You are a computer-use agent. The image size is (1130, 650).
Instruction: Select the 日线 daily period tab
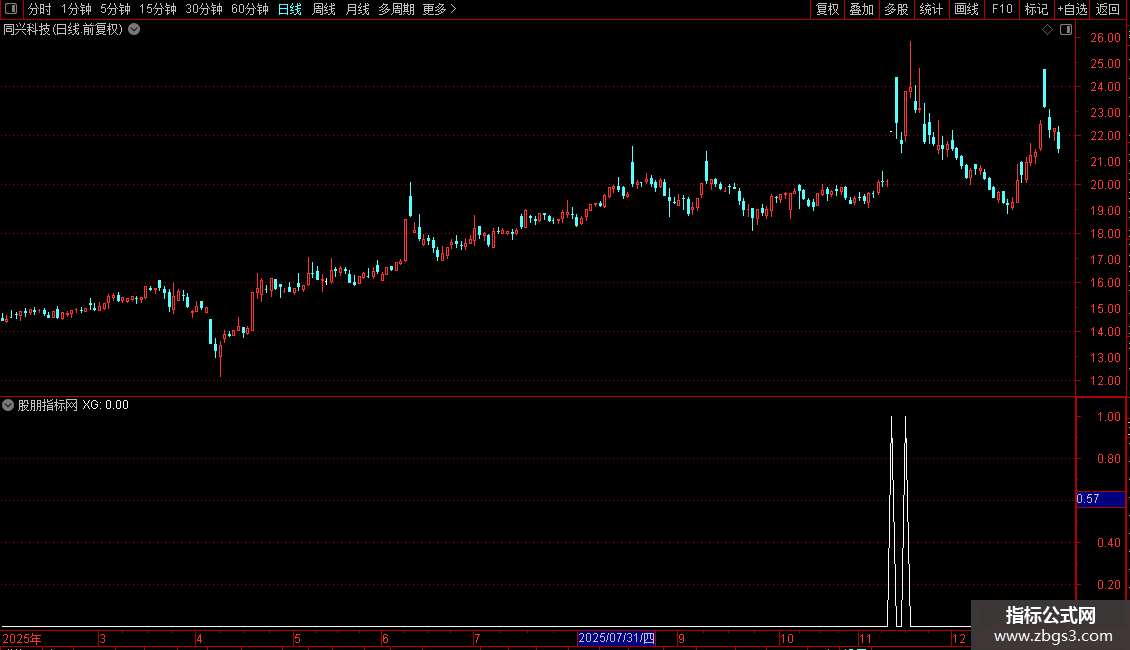coord(290,9)
